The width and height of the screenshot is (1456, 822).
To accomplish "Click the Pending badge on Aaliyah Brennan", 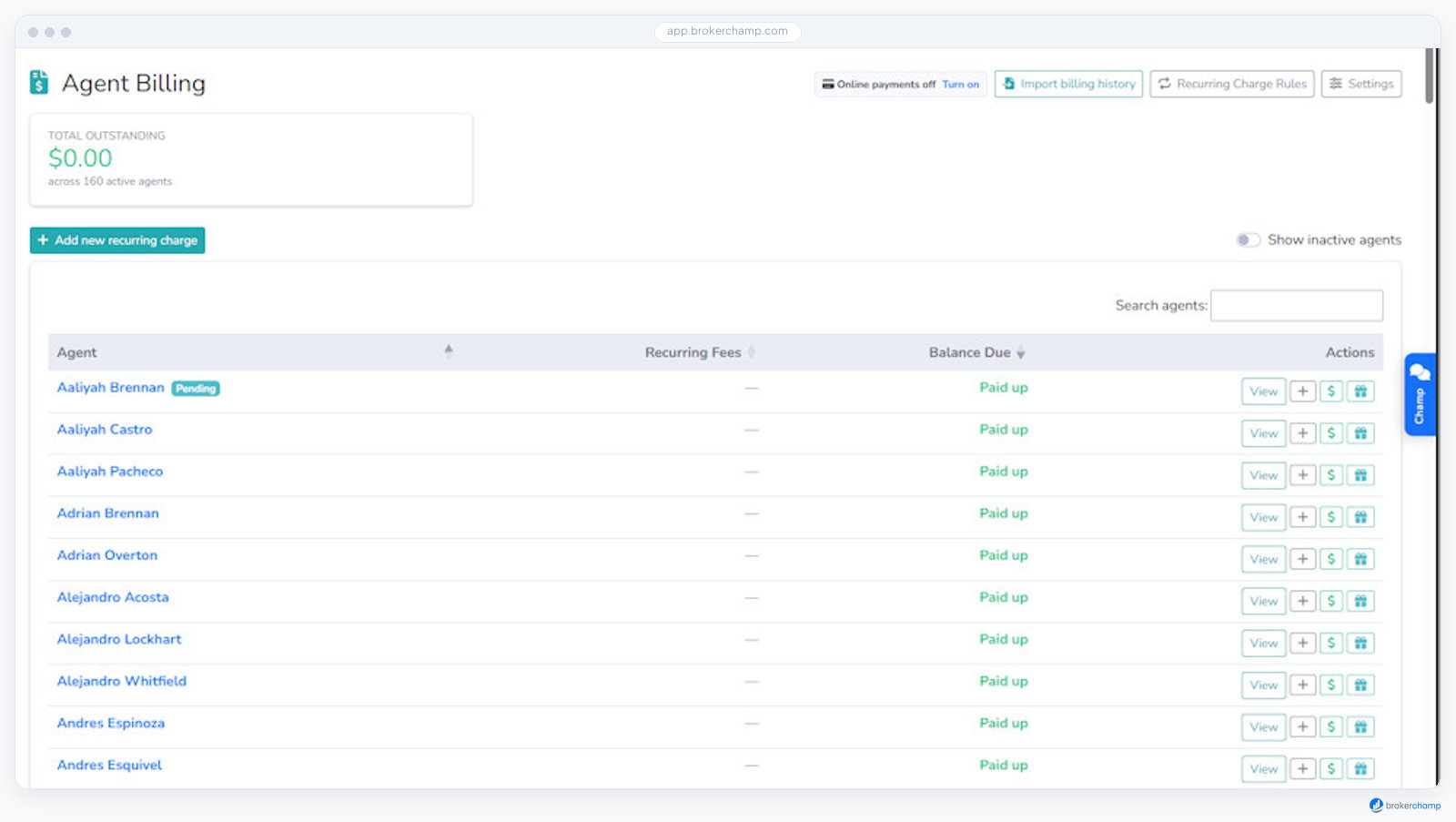I will point(196,389).
